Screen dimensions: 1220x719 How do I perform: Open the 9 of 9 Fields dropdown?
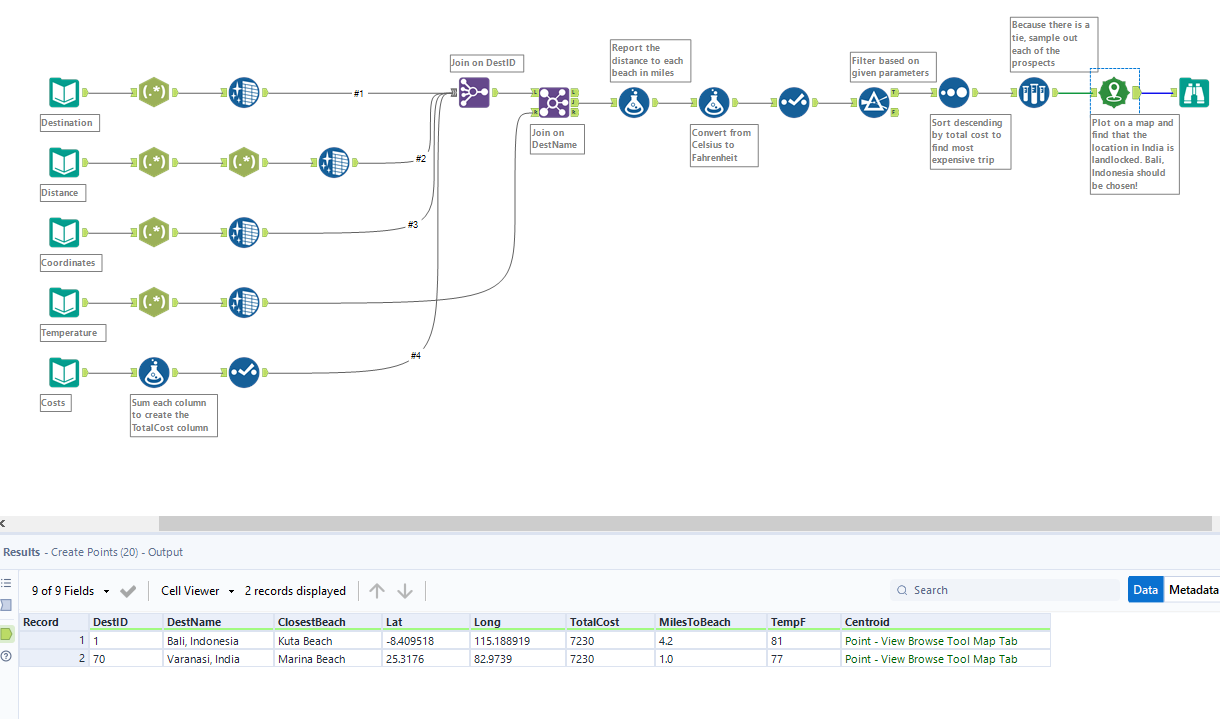(x=72, y=591)
